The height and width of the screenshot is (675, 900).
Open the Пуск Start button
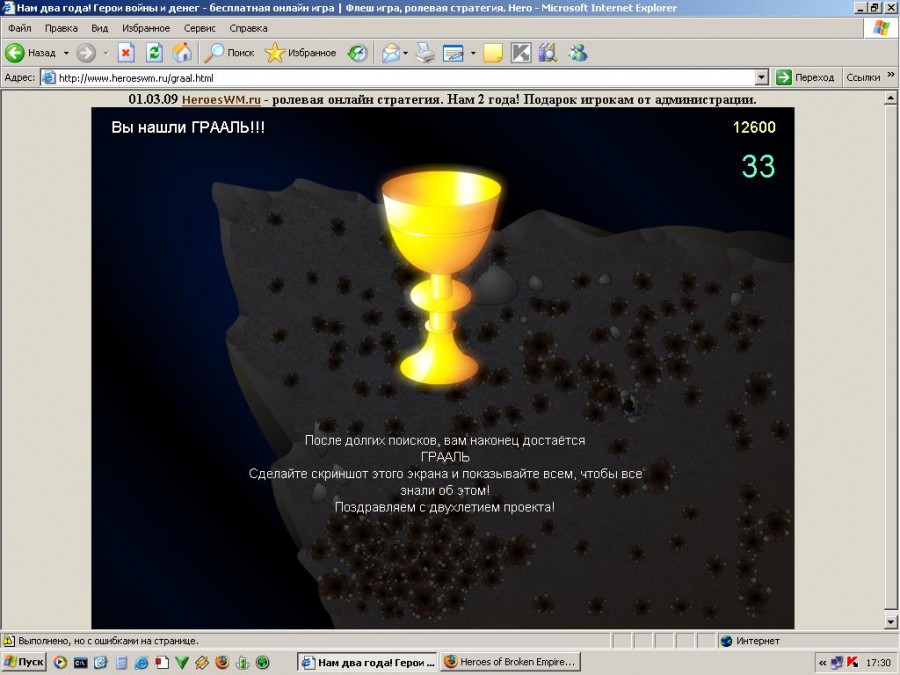coord(24,662)
